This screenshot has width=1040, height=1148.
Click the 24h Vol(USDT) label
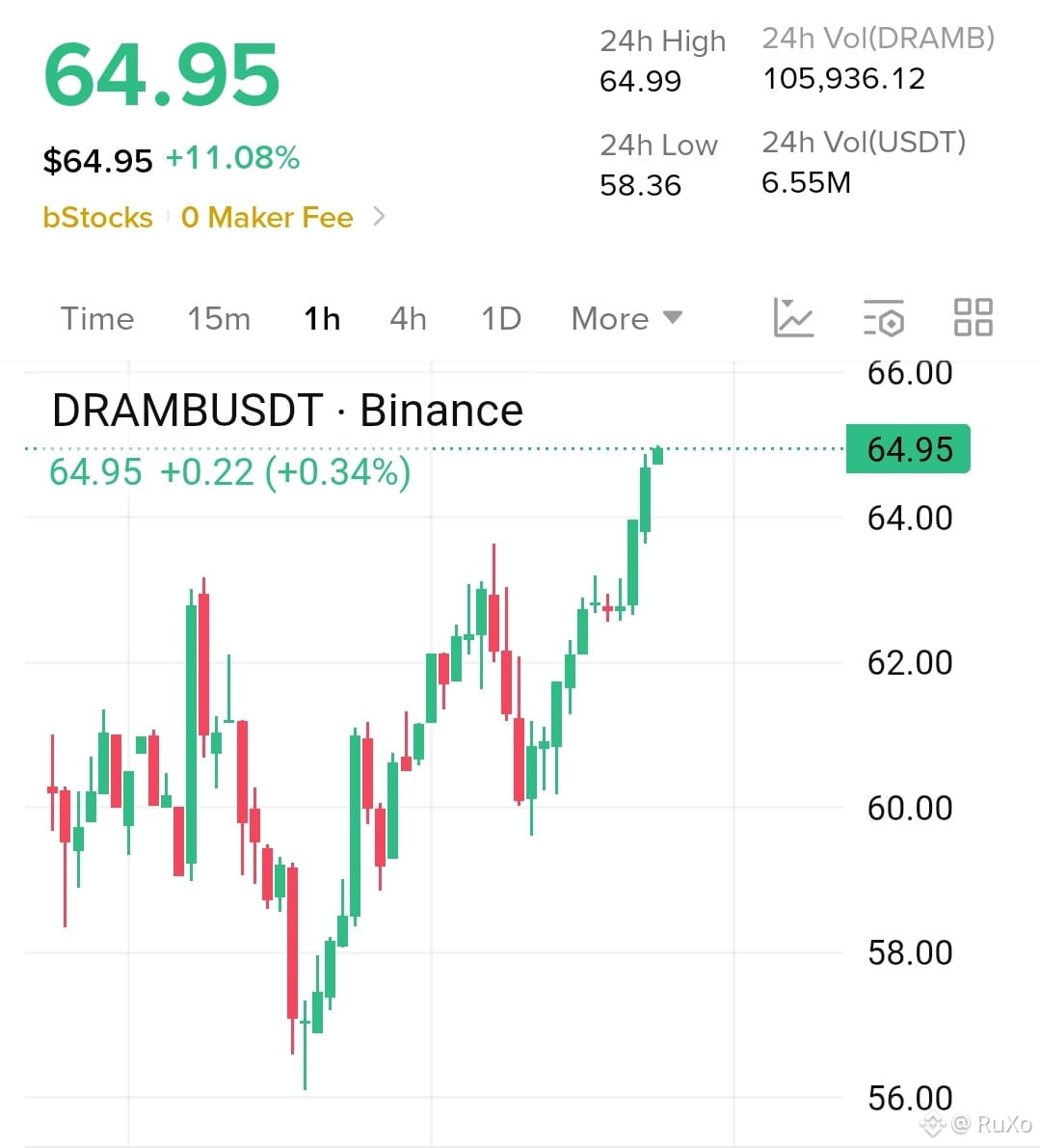tap(864, 142)
